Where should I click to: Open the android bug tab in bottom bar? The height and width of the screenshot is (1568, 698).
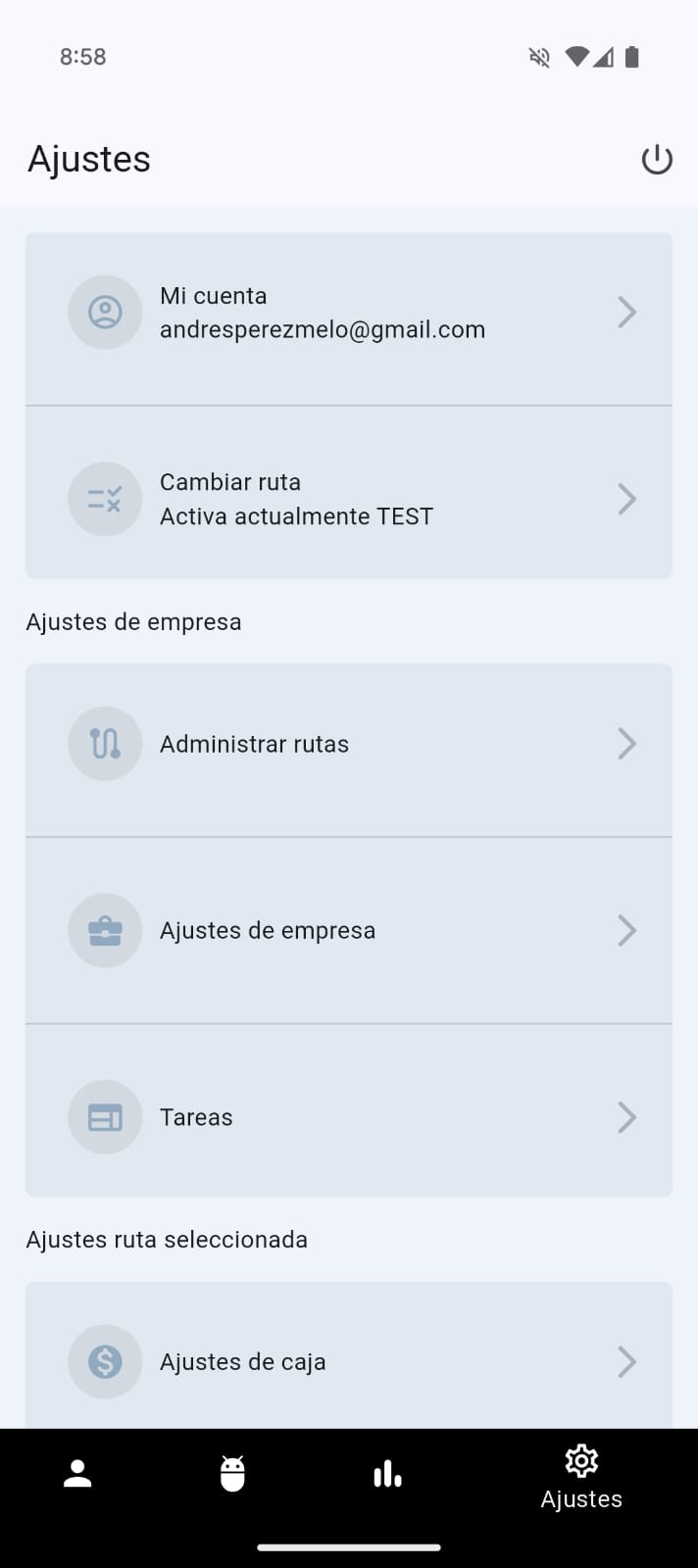point(232,1474)
